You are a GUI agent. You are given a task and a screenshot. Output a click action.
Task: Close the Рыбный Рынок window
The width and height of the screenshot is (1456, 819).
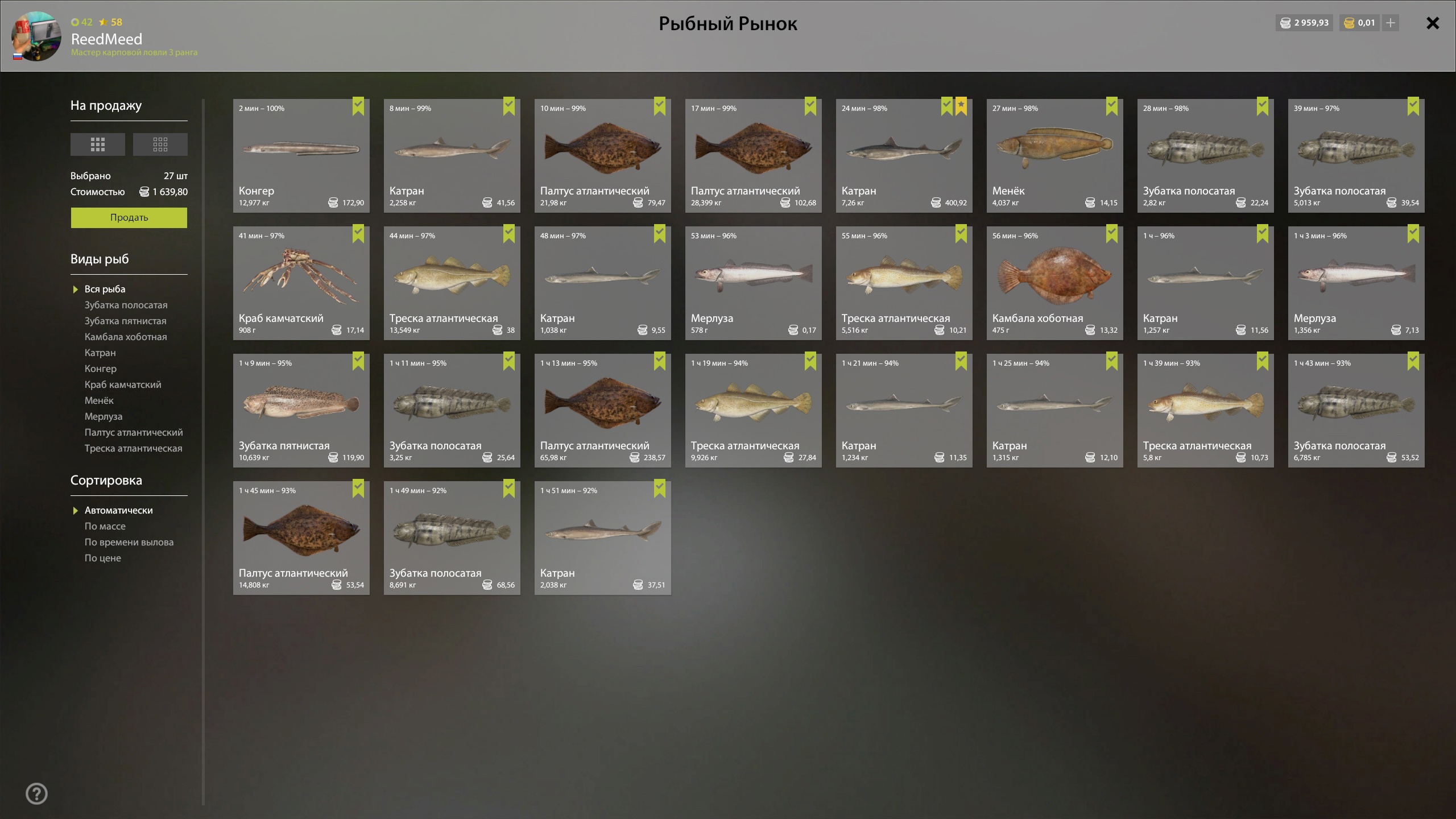[x=1433, y=23]
